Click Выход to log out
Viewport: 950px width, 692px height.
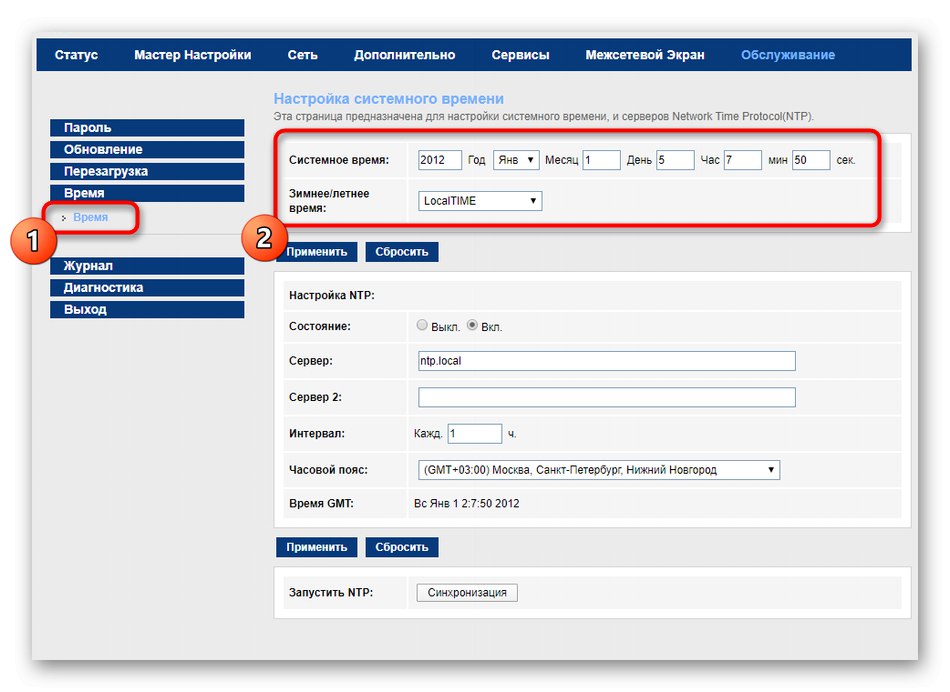point(147,309)
